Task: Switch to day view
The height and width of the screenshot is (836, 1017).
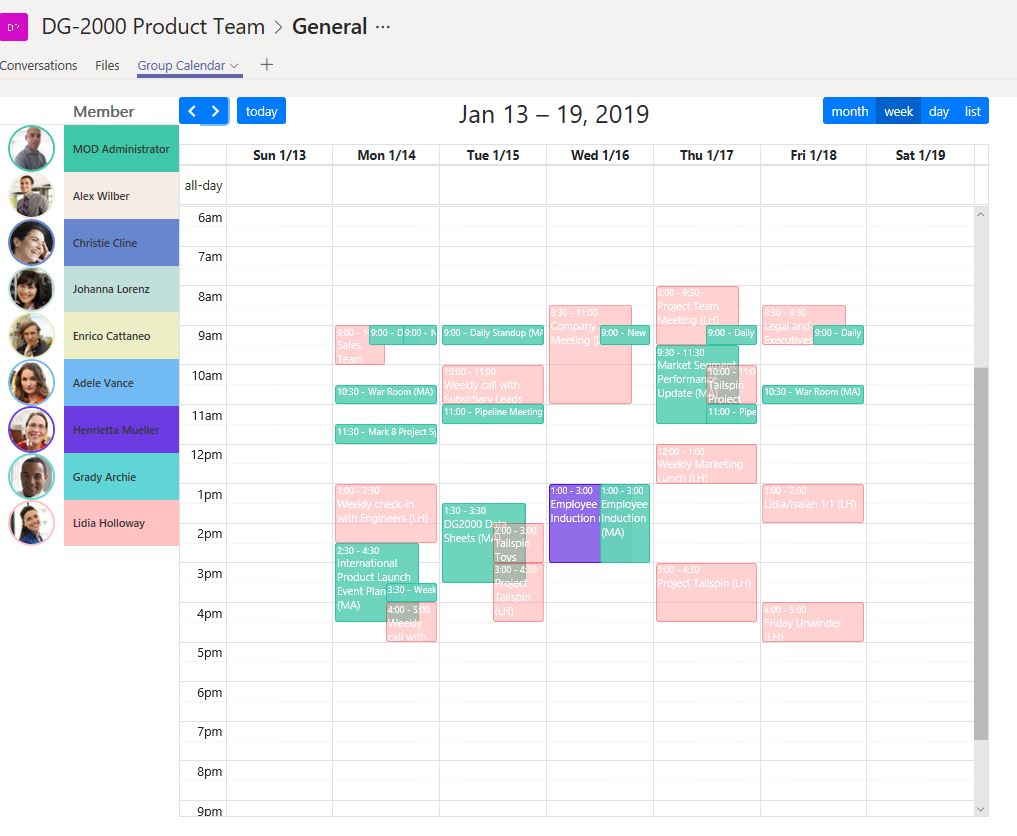Action: tap(938, 111)
